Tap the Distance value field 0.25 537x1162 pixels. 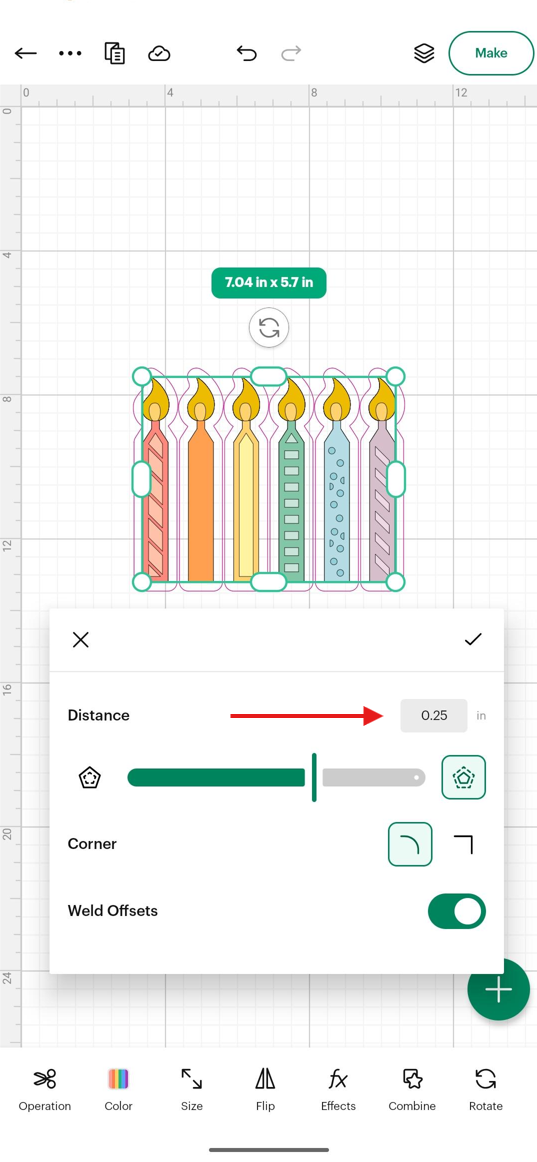[x=434, y=715]
